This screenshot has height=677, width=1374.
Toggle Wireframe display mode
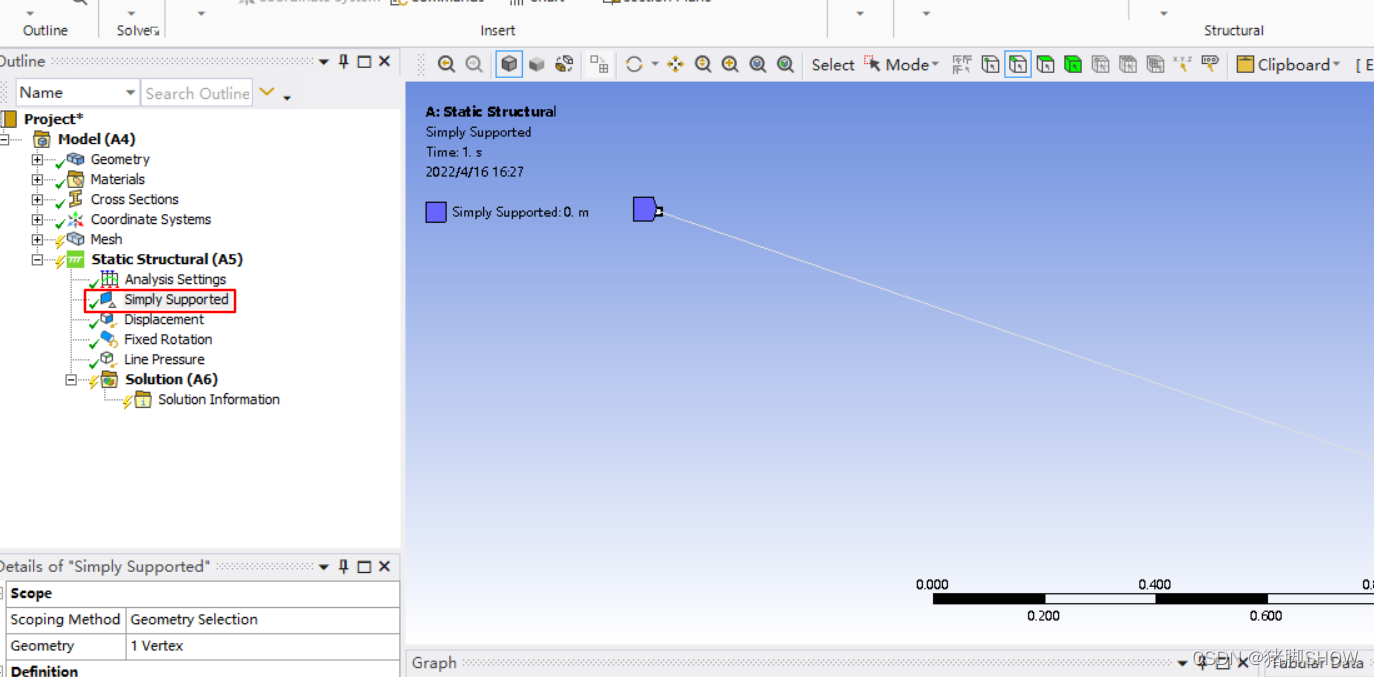564,65
